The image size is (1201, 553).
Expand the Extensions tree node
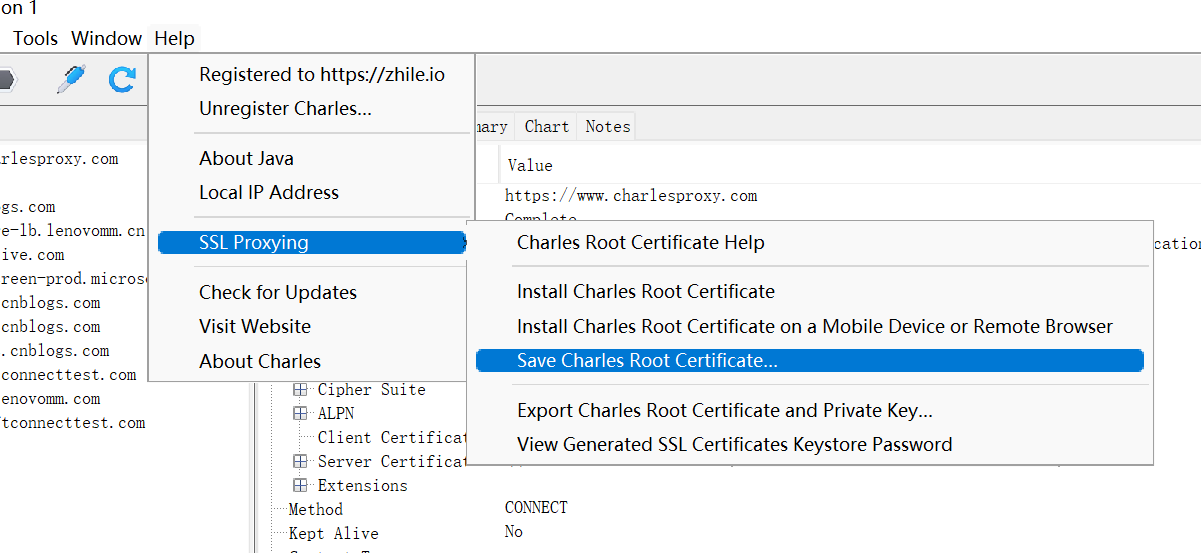tap(300, 485)
